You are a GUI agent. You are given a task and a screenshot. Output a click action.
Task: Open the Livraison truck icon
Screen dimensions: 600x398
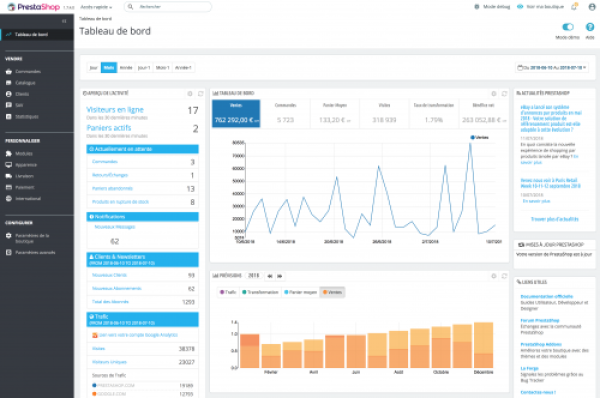pos(9,176)
